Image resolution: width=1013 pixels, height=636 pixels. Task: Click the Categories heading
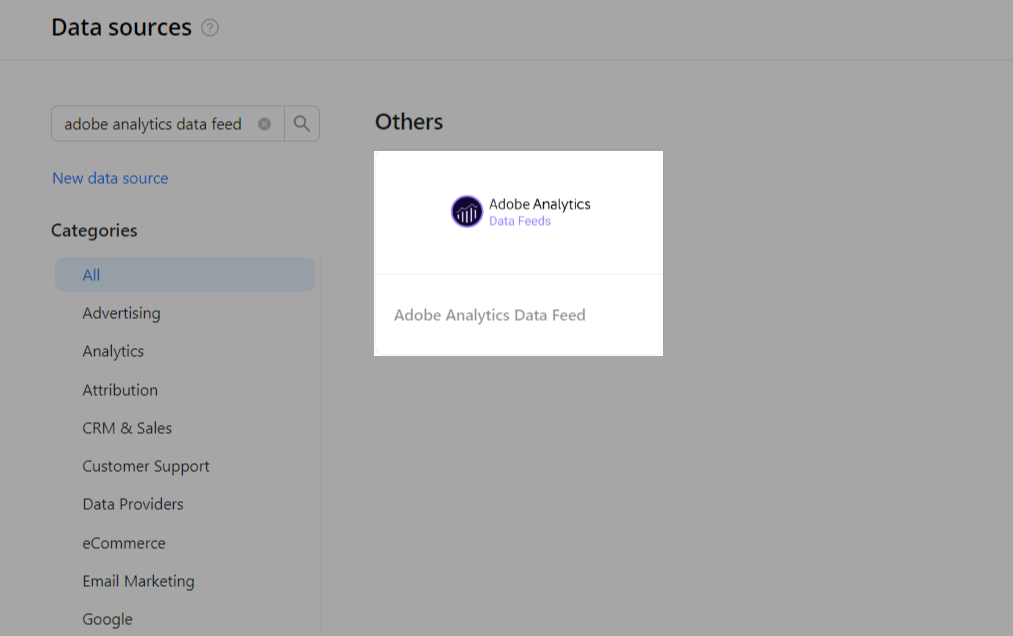(x=94, y=231)
